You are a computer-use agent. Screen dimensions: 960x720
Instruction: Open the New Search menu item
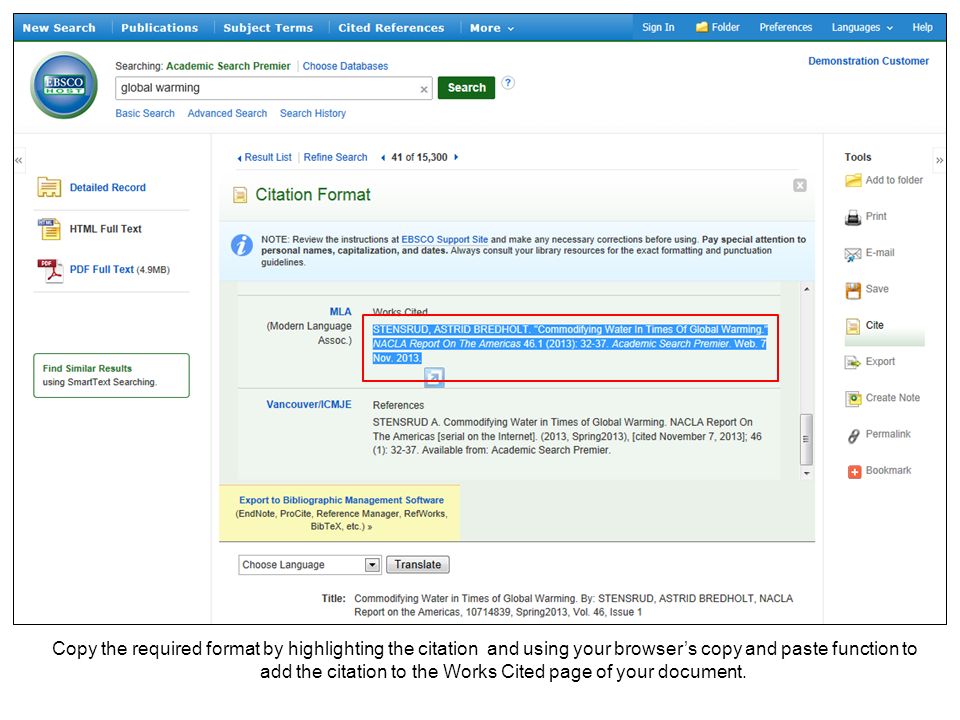point(59,28)
